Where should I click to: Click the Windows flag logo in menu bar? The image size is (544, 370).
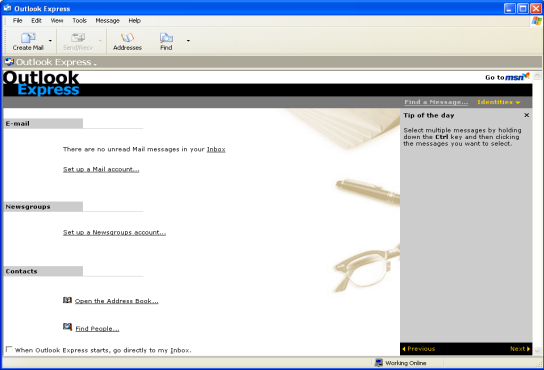[536, 21]
